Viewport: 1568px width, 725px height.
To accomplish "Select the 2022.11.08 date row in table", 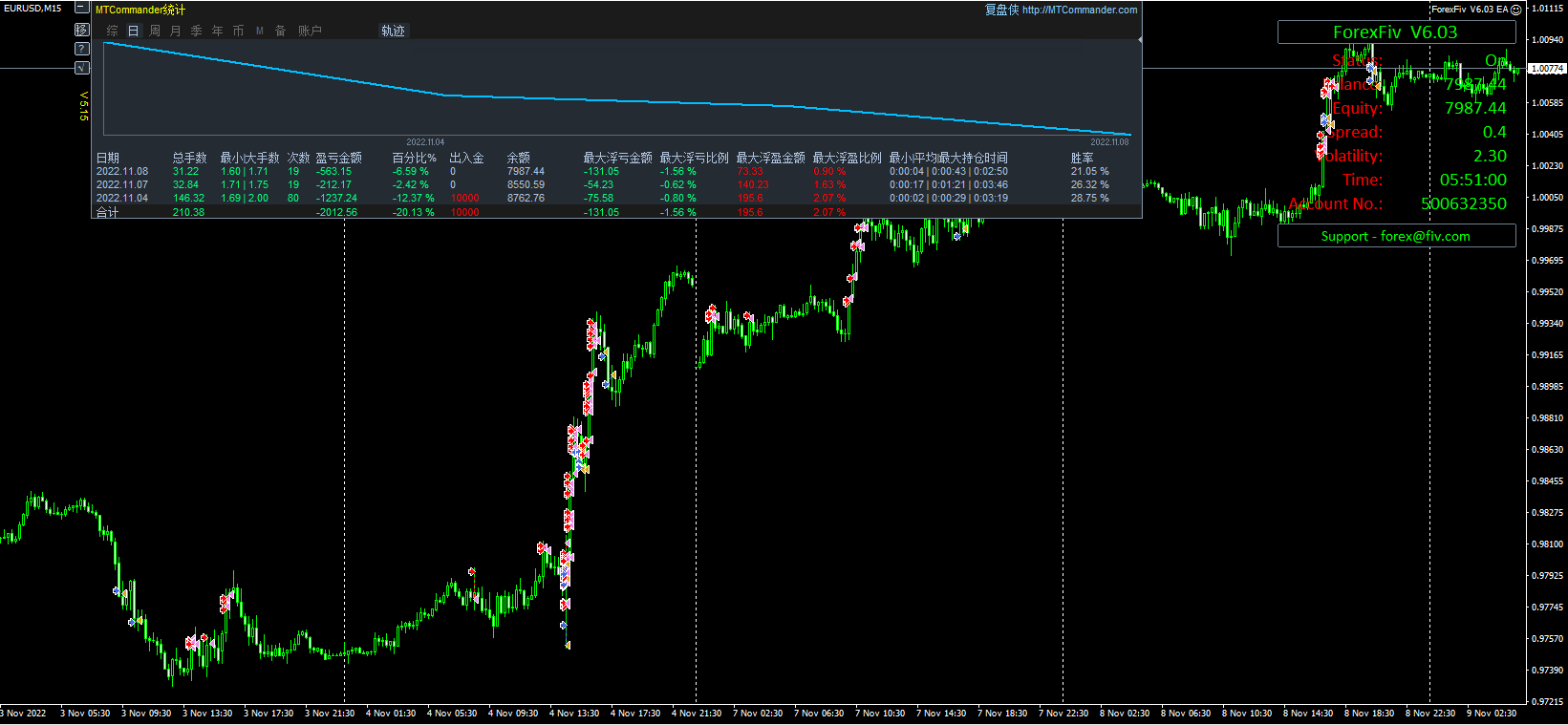I will point(122,172).
